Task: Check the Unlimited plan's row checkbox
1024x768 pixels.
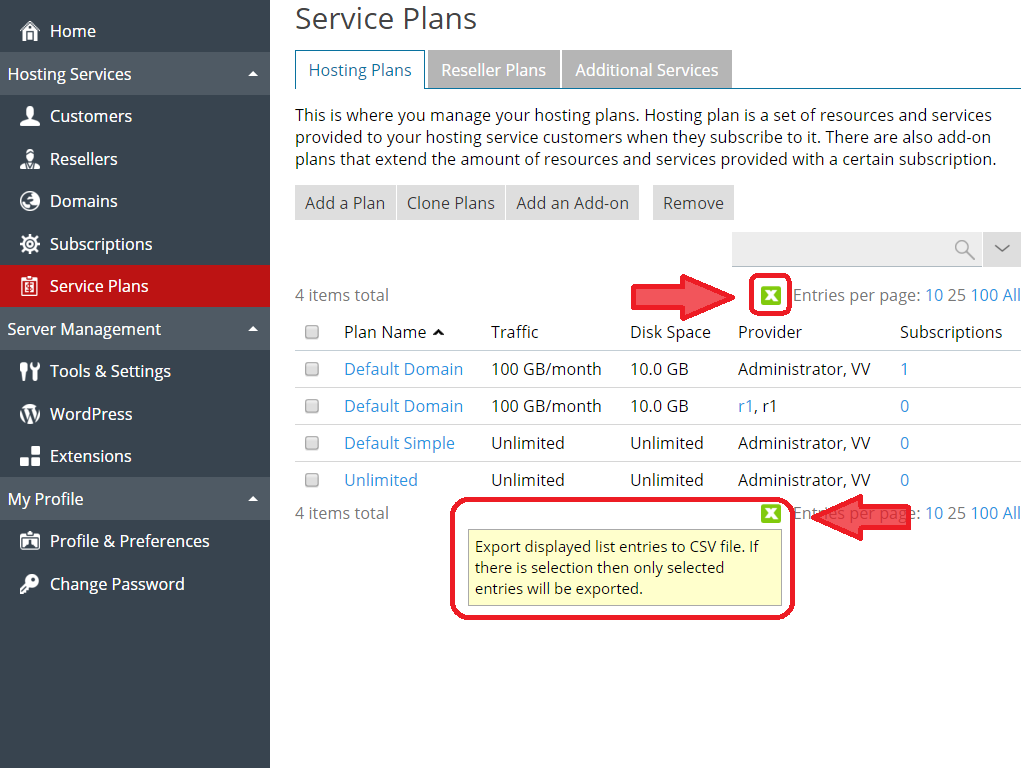Action: (311, 480)
